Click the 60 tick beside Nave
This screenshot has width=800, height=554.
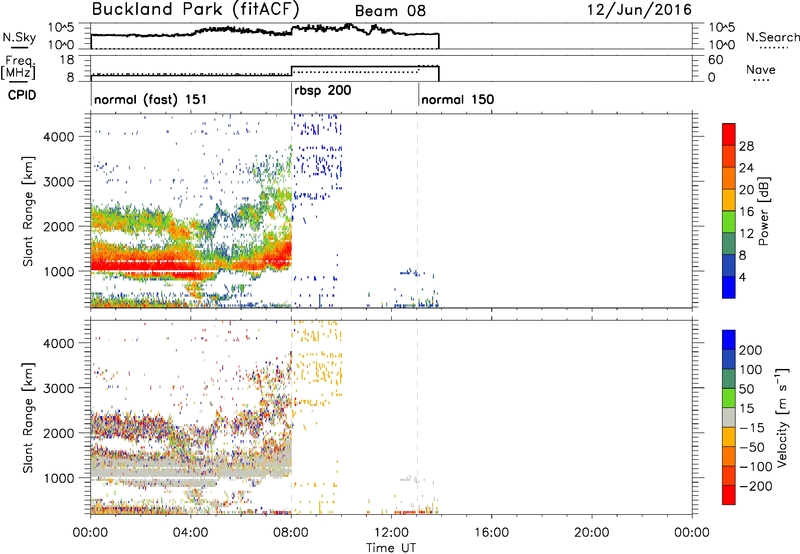pos(716,60)
